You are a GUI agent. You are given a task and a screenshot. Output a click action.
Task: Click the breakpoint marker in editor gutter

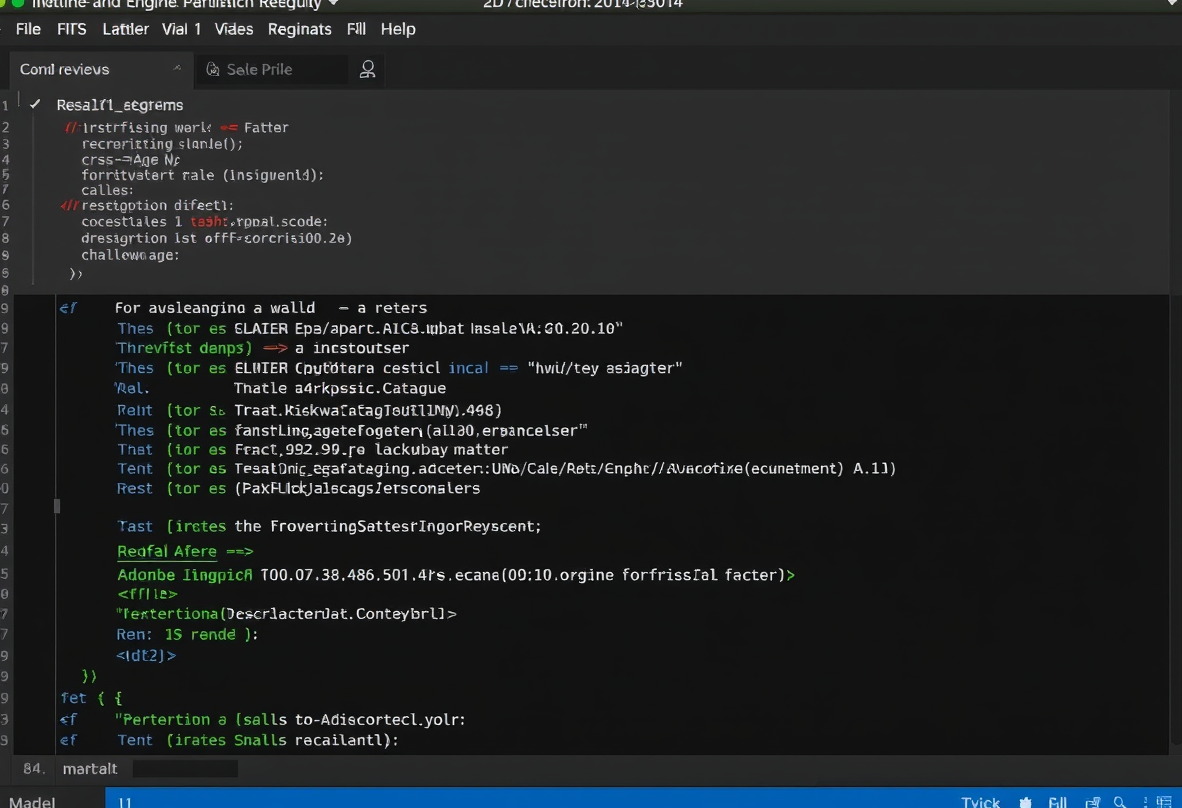pyautogui.click(x=57, y=507)
